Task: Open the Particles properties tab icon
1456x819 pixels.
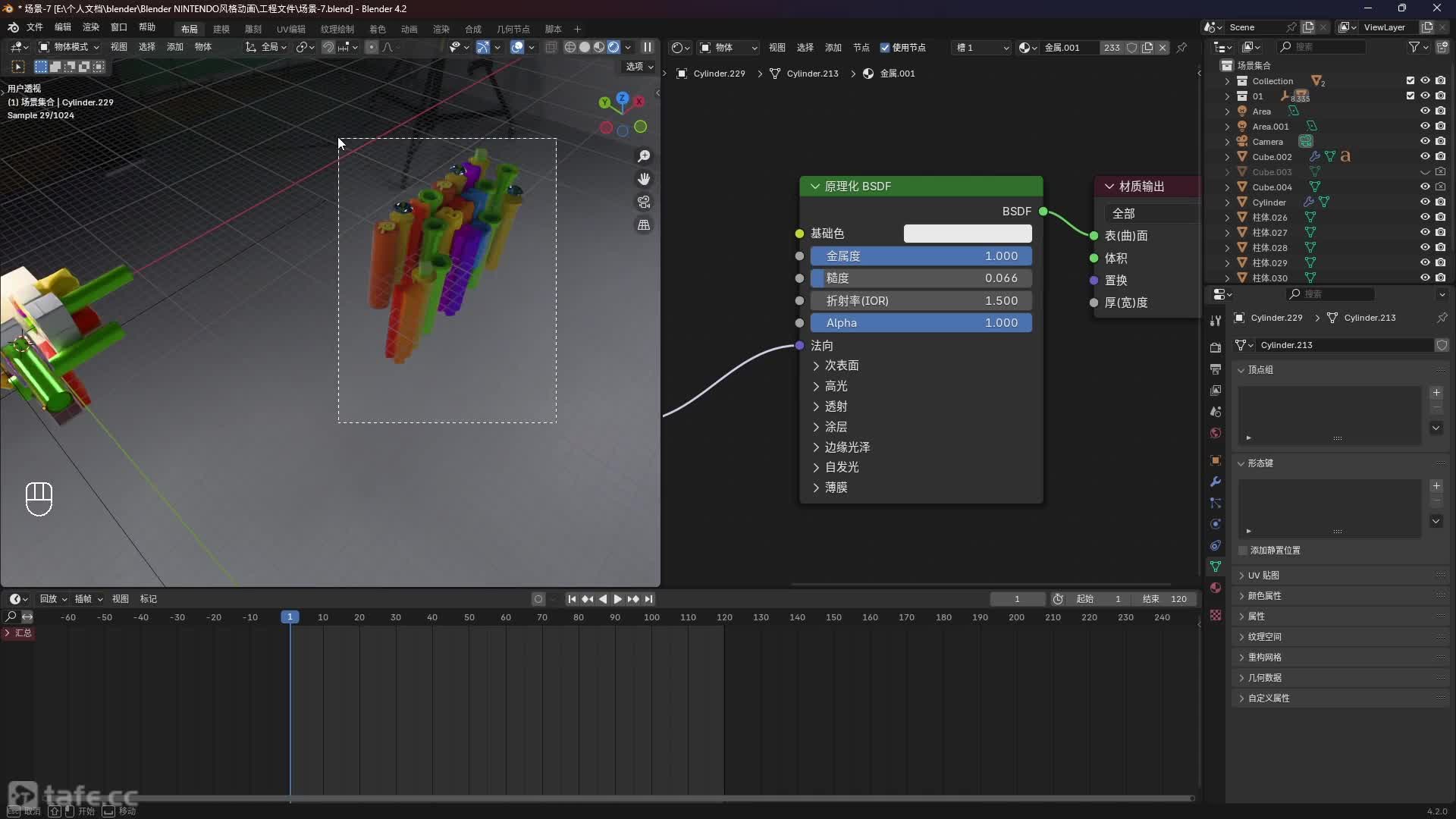Action: pyautogui.click(x=1216, y=503)
